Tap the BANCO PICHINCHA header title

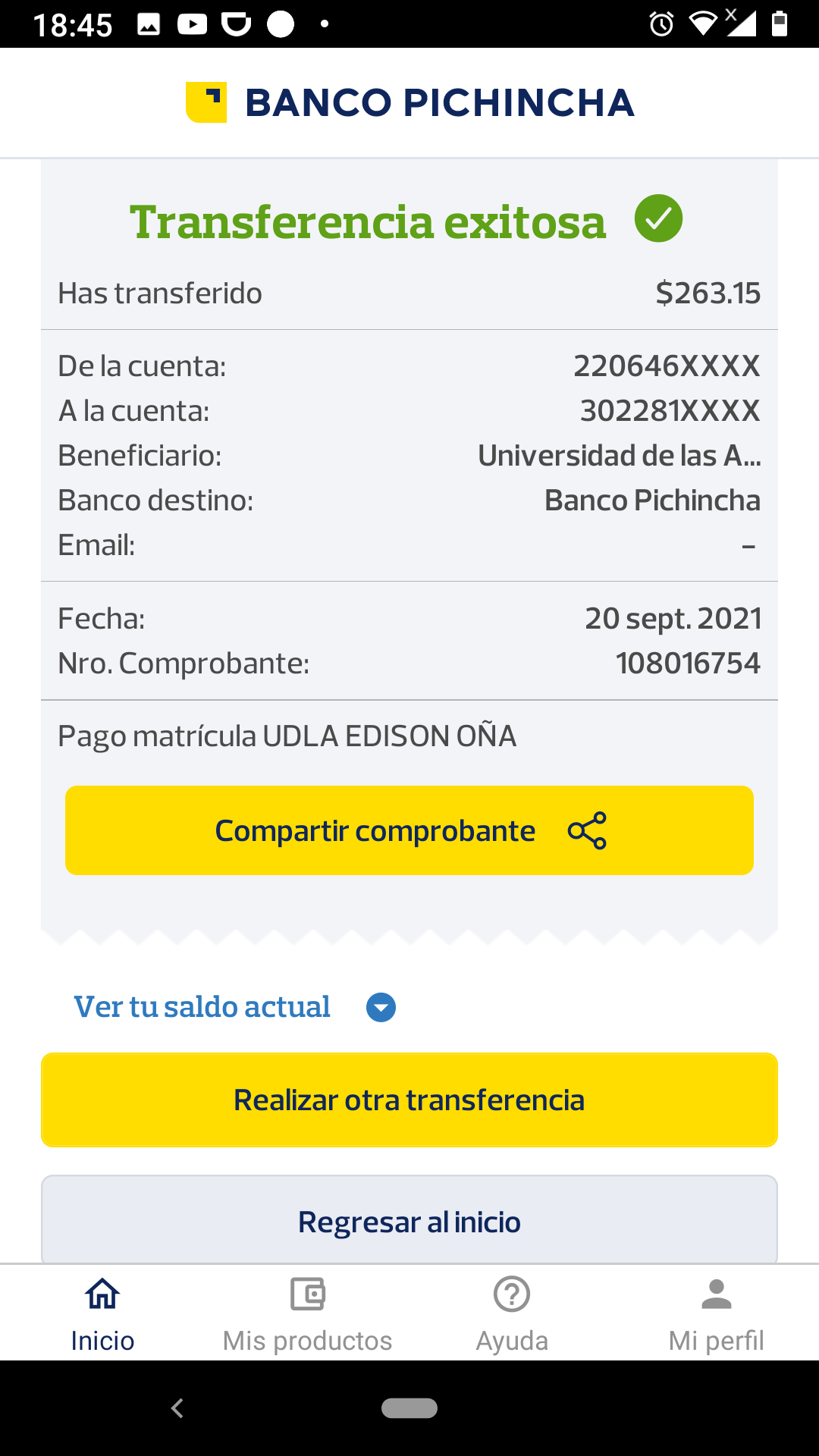point(440,103)
